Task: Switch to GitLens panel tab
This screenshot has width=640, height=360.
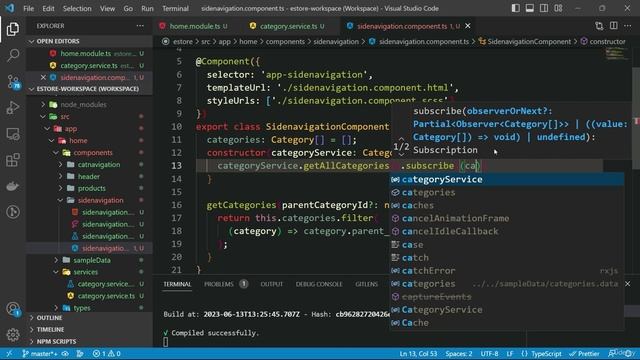Action: point(366,284)
